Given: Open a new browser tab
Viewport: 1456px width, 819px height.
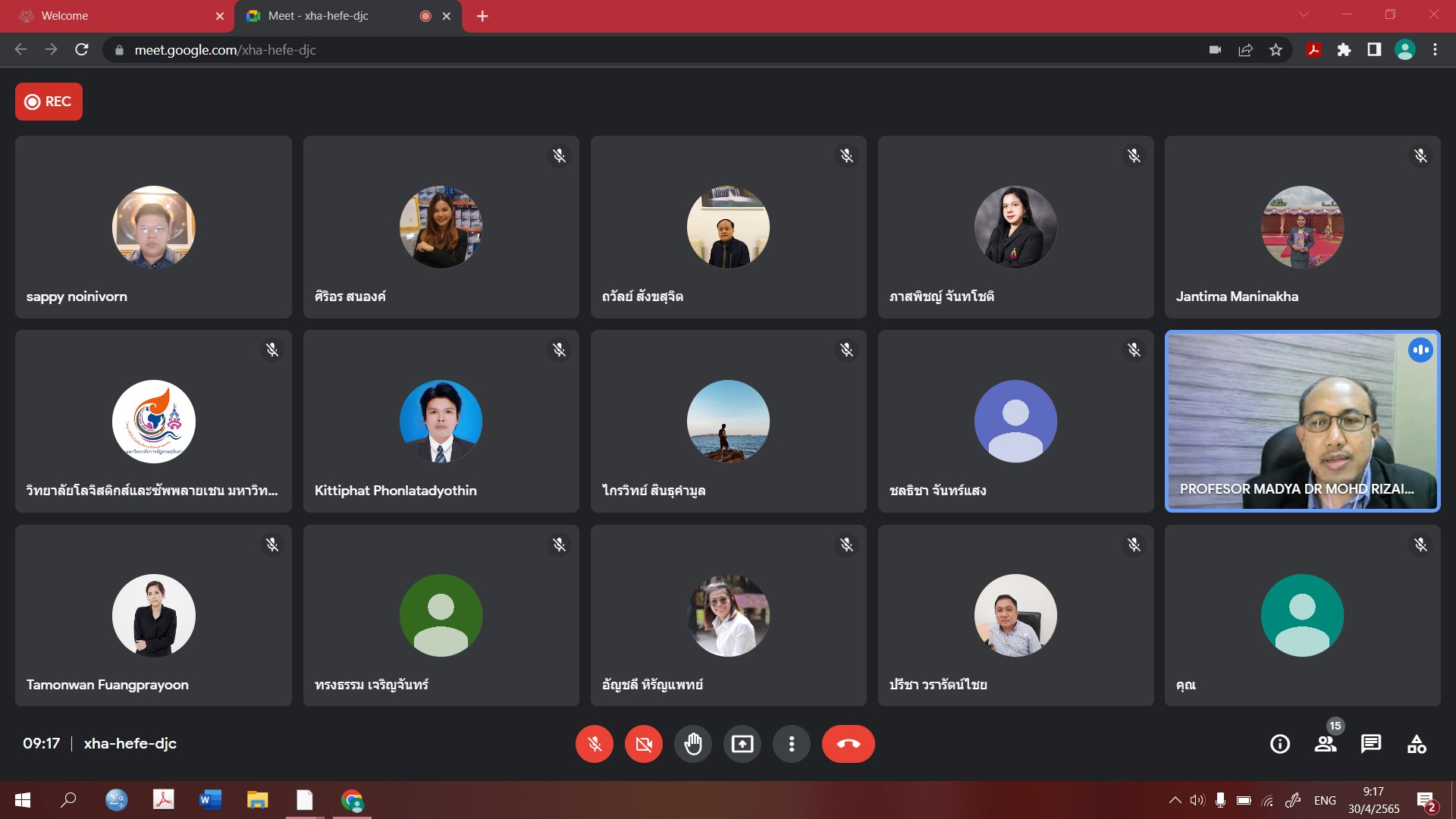Looking at the screenshot, I should (482, 16).
